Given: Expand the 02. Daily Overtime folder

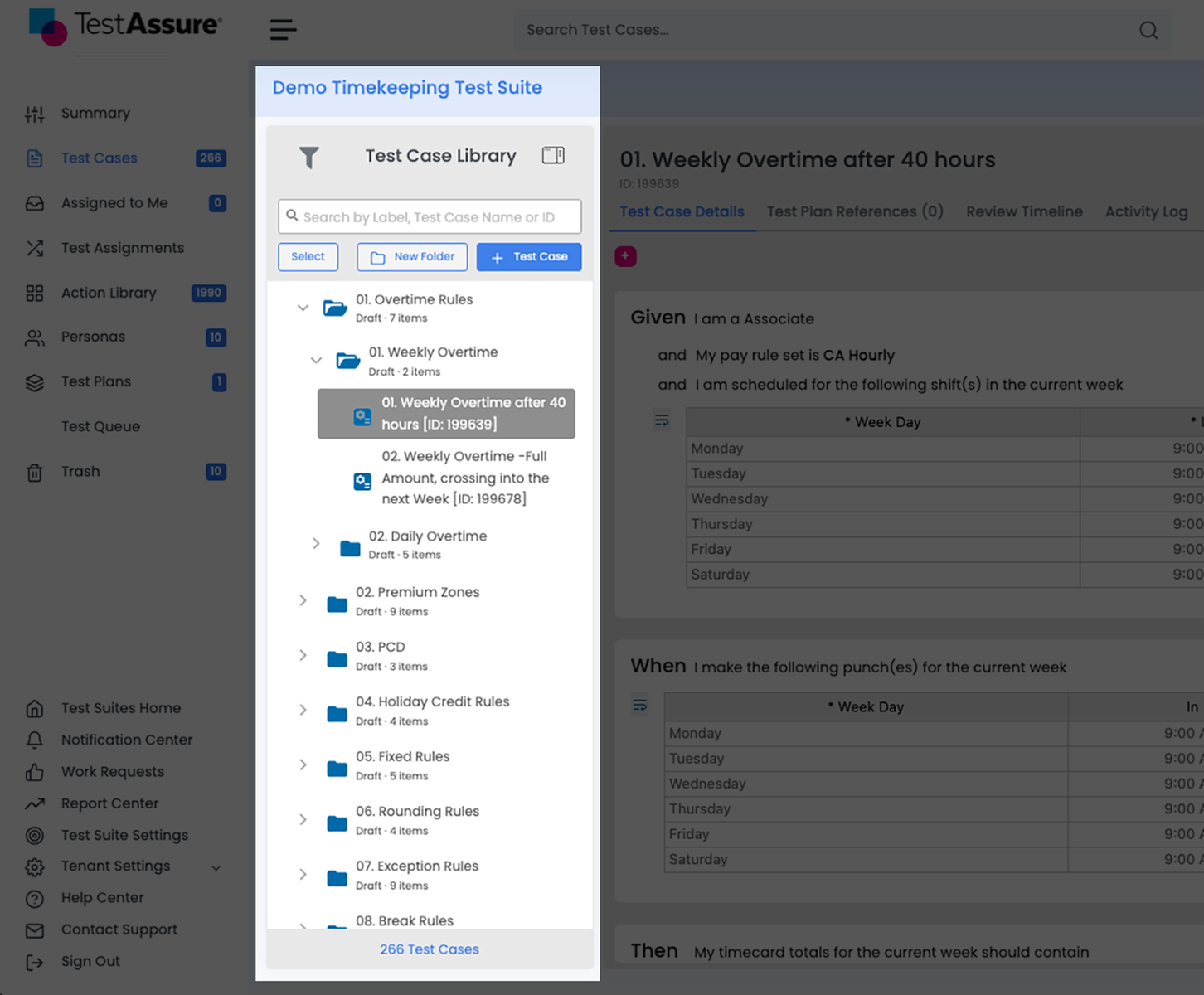Looking at the screenshot, I should point(316,544).
